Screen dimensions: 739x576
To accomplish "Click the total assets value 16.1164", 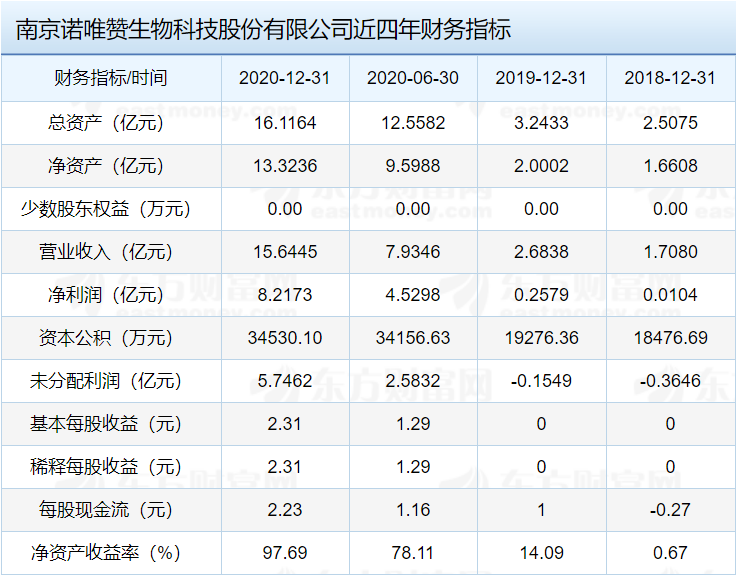I will tap(285, 123).
